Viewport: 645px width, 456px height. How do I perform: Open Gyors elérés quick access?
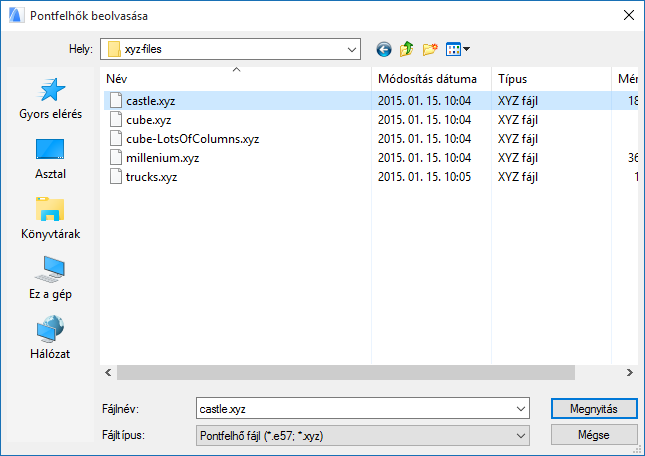pos(51,99)
